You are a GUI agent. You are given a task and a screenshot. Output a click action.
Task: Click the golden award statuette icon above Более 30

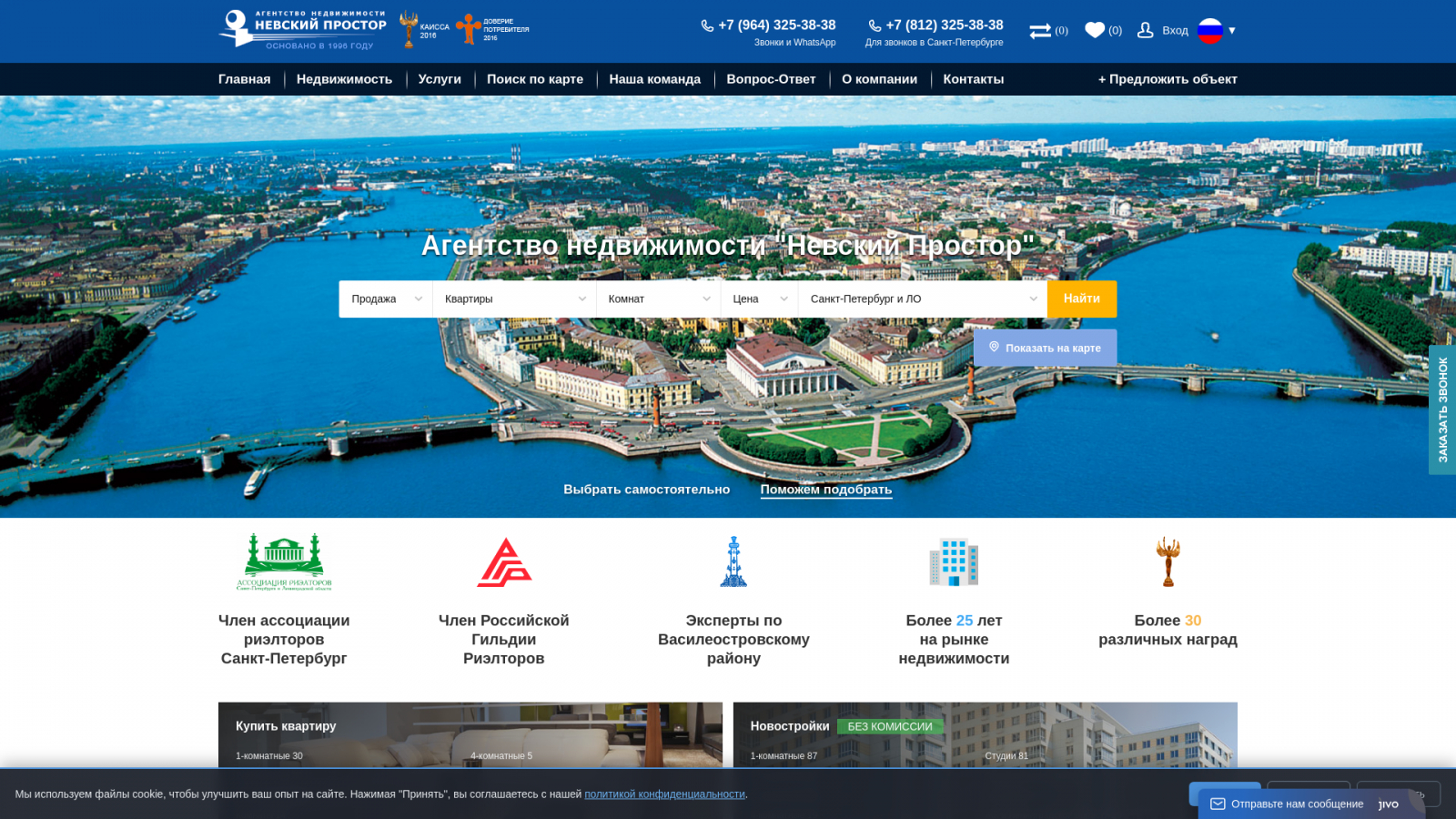pyautogui.click(x=1168, y=561)
